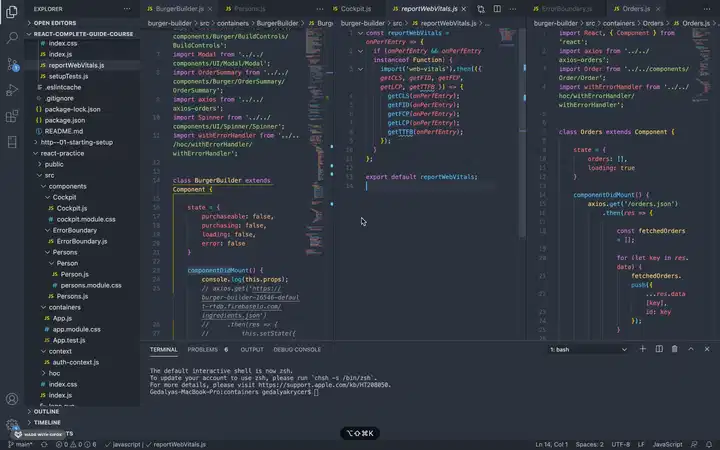Open setupTests.js in explorer
The image size is (720, 450).
(x=68, y=76)
